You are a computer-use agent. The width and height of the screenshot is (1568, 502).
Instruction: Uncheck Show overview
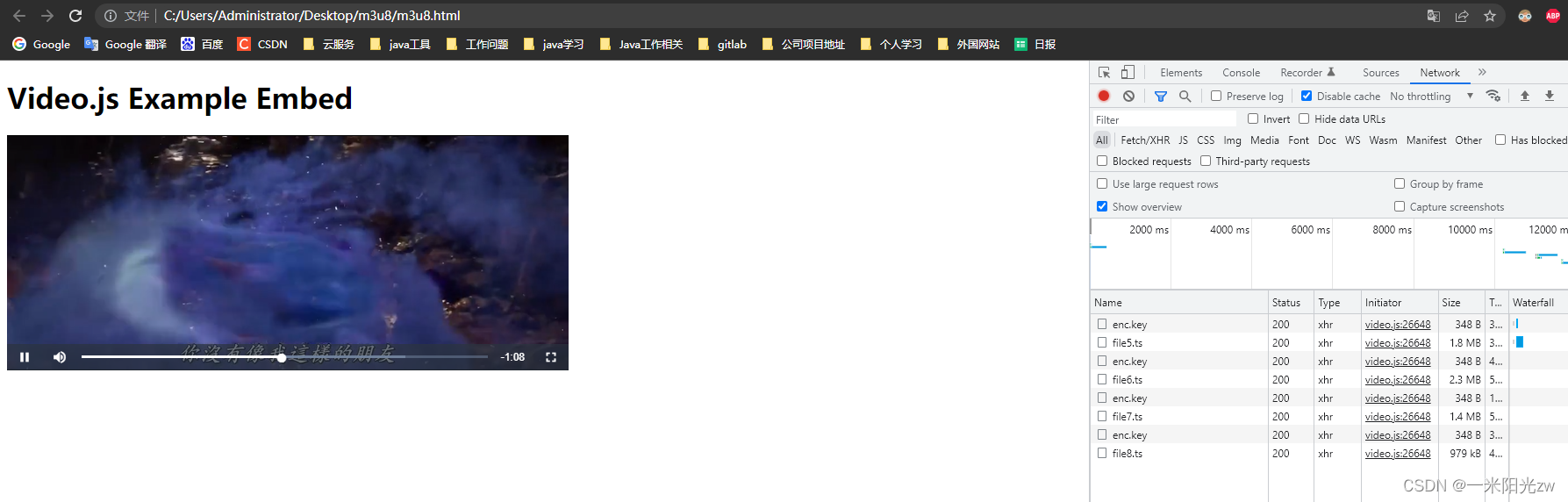pos(1102,206)
